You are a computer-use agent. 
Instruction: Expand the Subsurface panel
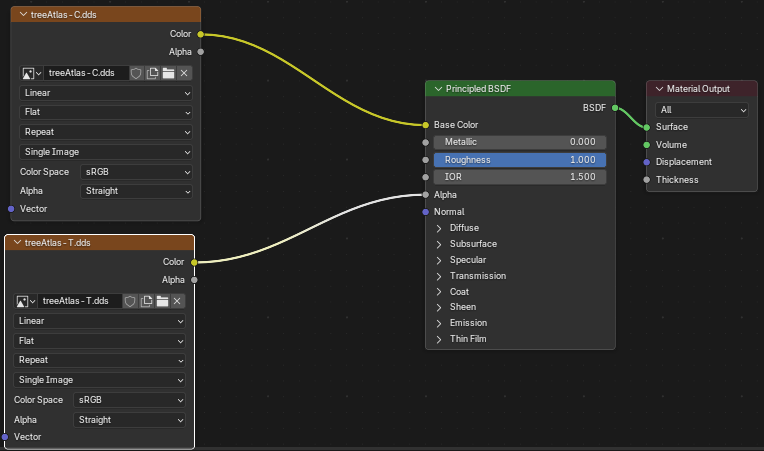pos(439,244)
